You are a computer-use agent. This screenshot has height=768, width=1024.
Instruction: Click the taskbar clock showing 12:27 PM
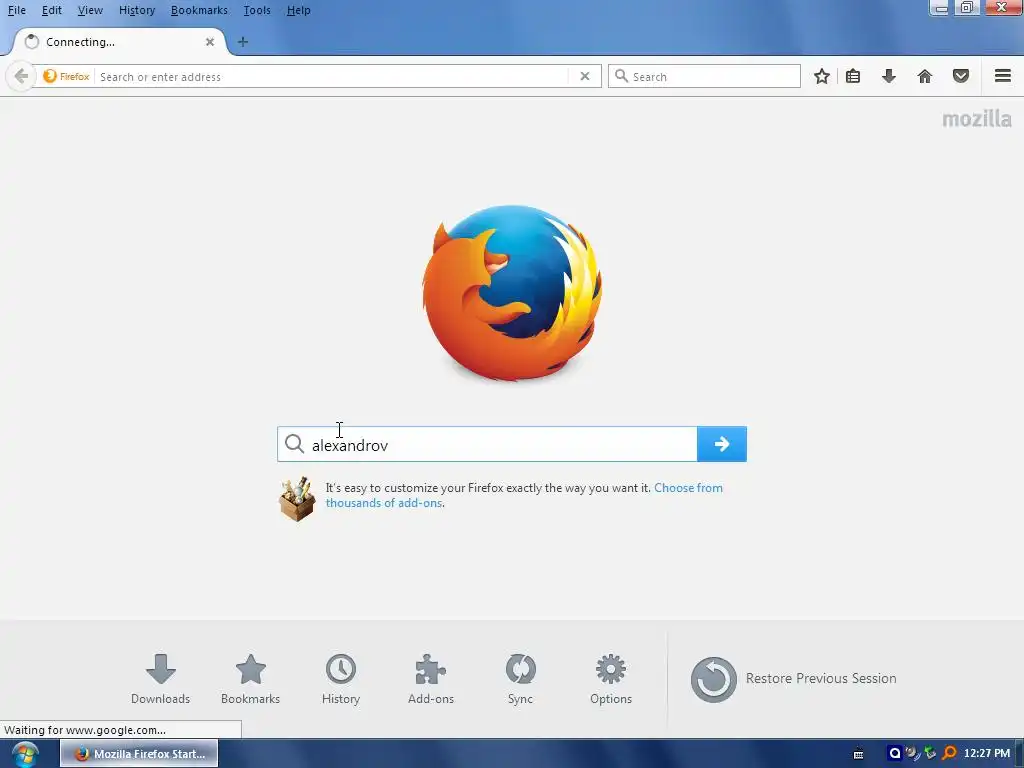coord(987,754)
